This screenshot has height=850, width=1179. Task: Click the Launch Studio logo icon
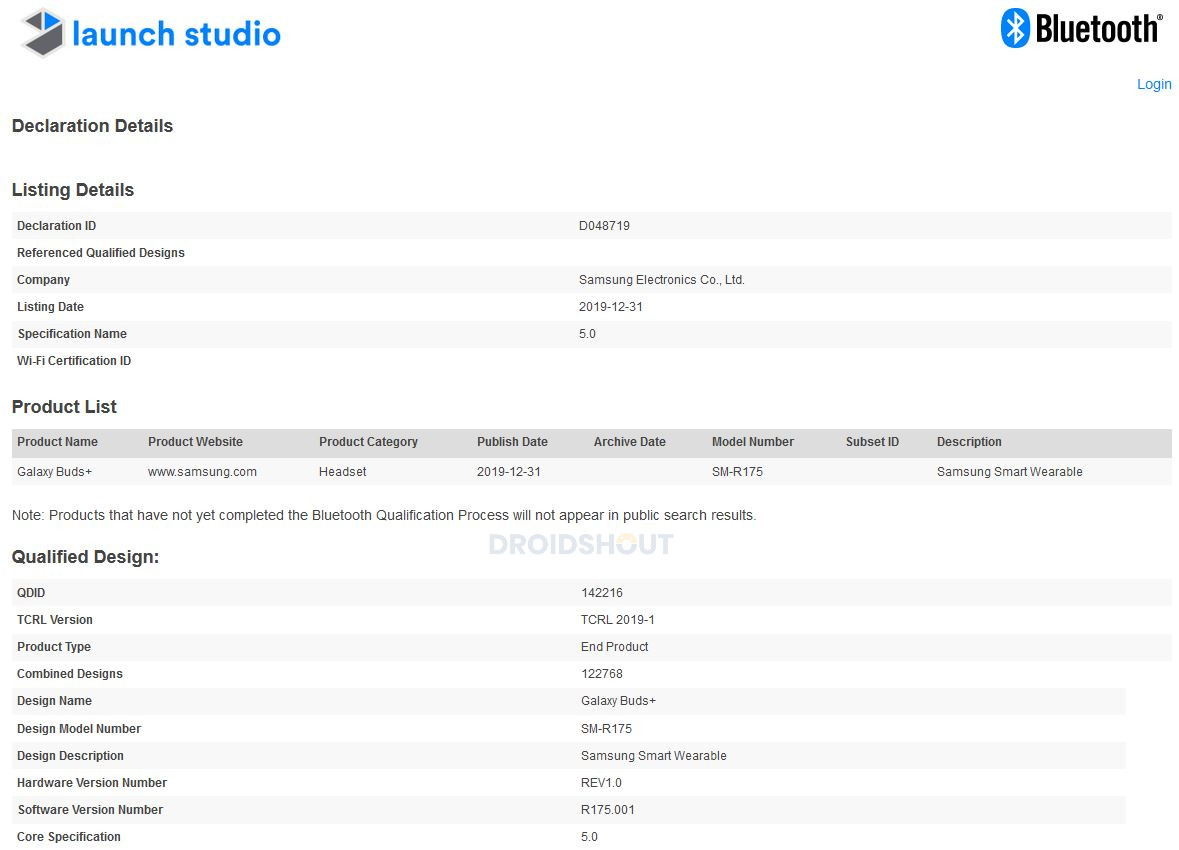[44, 33]
